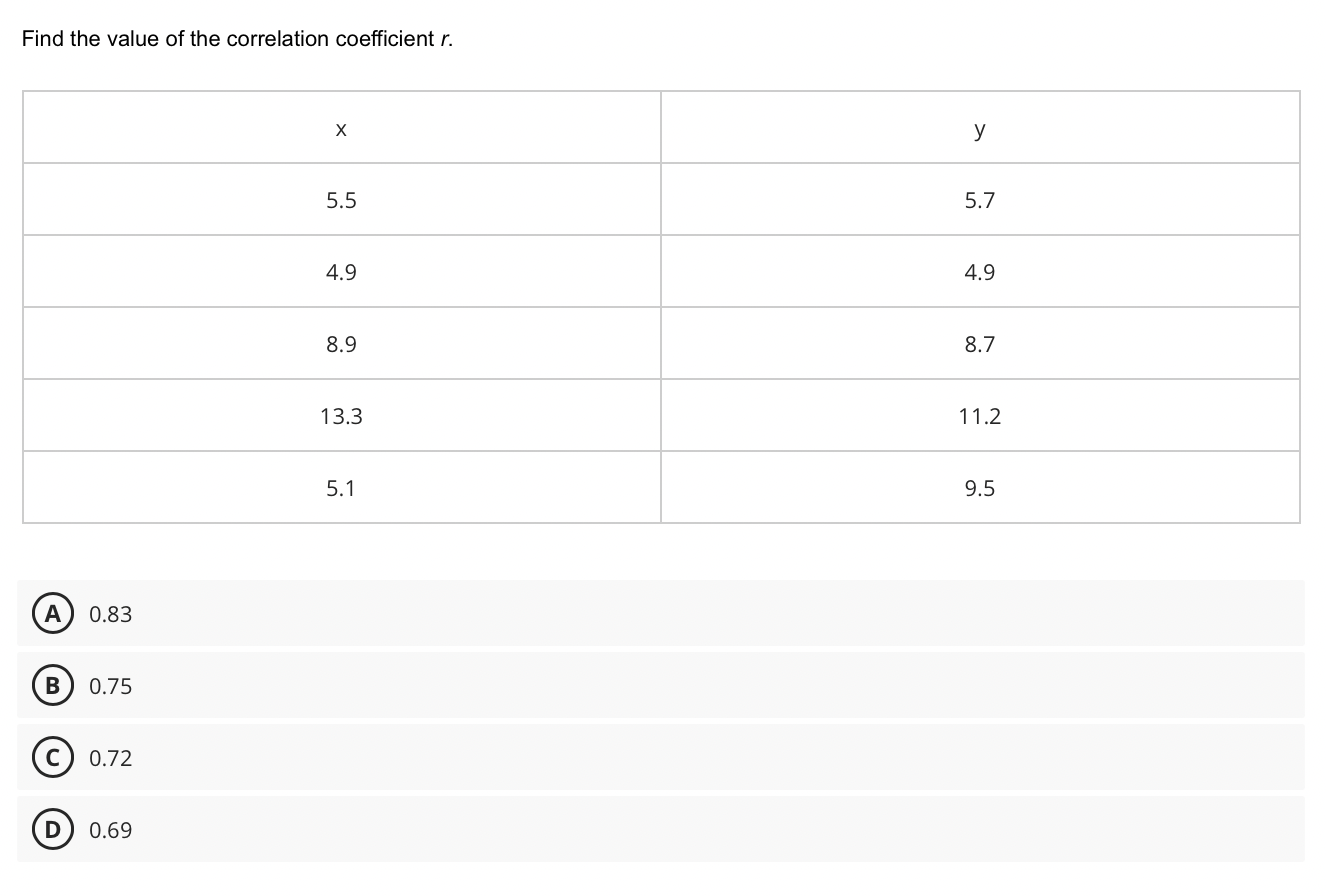Select answer choice B circle

point(53,686)
